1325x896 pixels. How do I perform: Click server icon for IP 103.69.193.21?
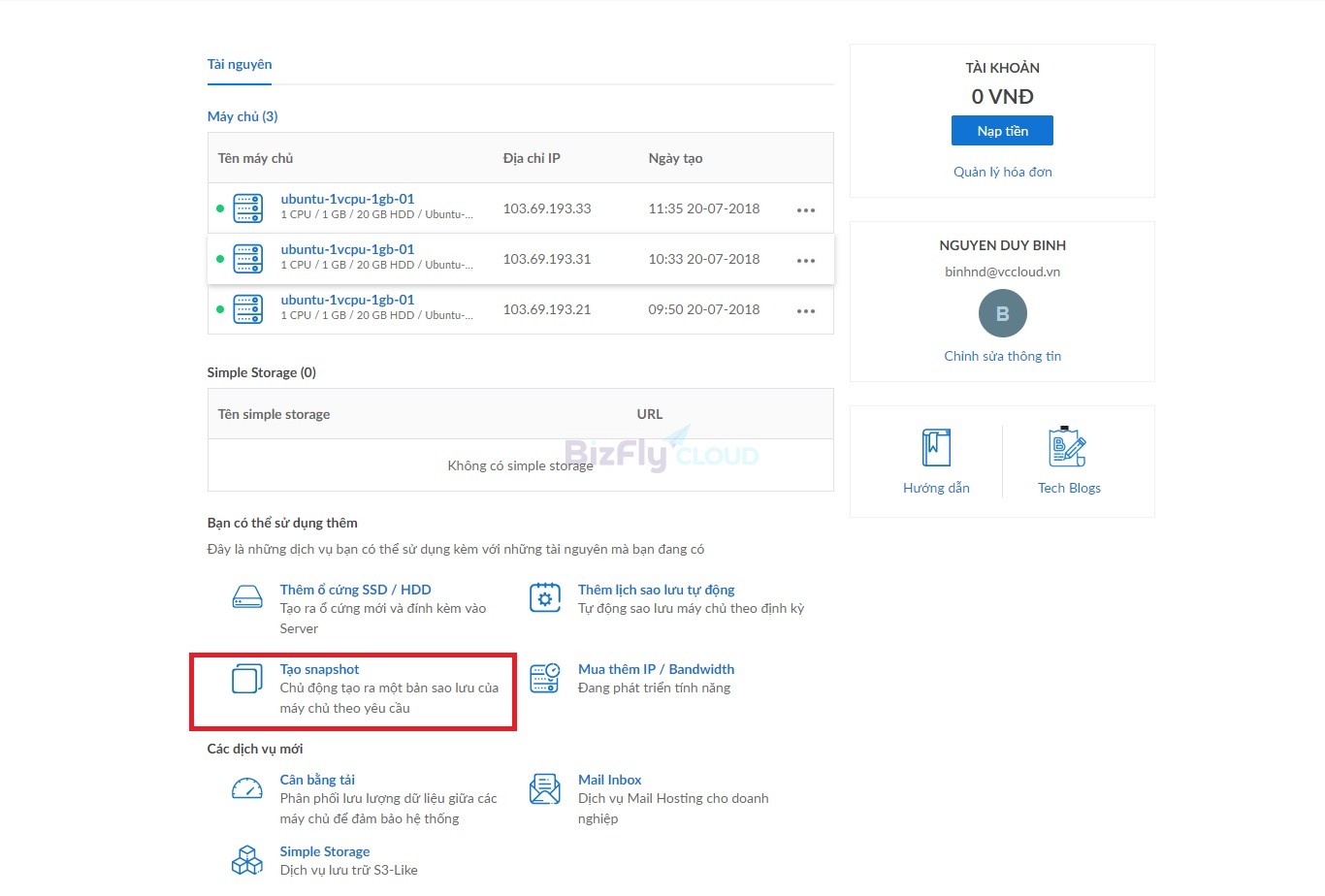point(248,309)
